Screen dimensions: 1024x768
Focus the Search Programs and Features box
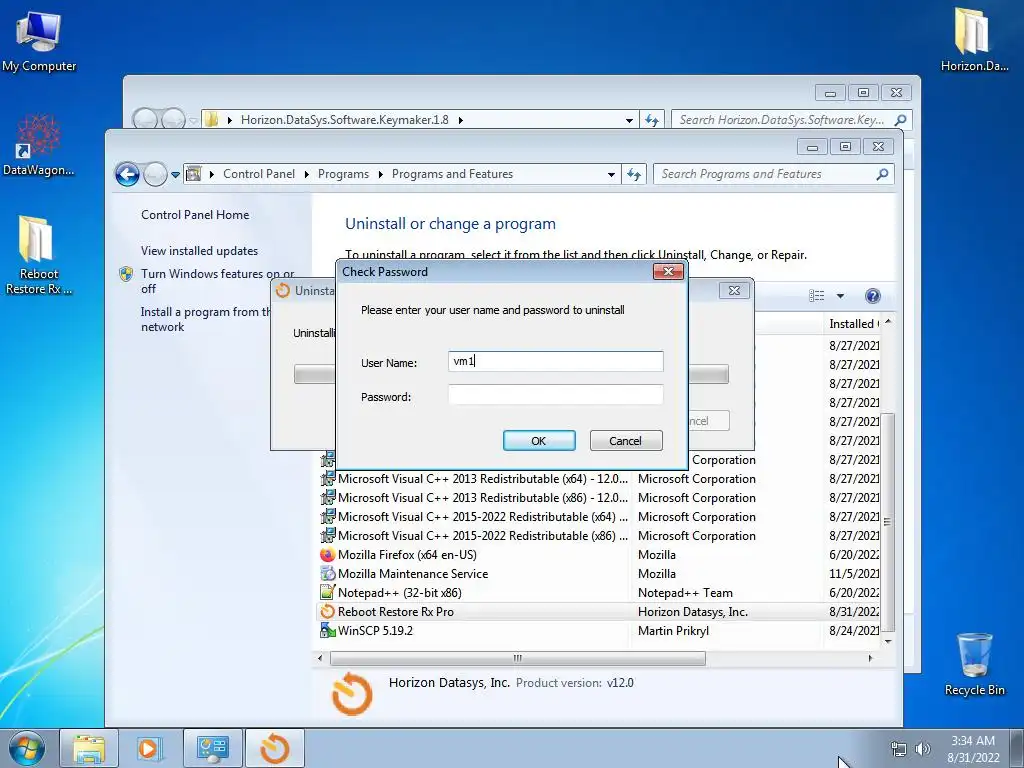click(x=764, y=174)
